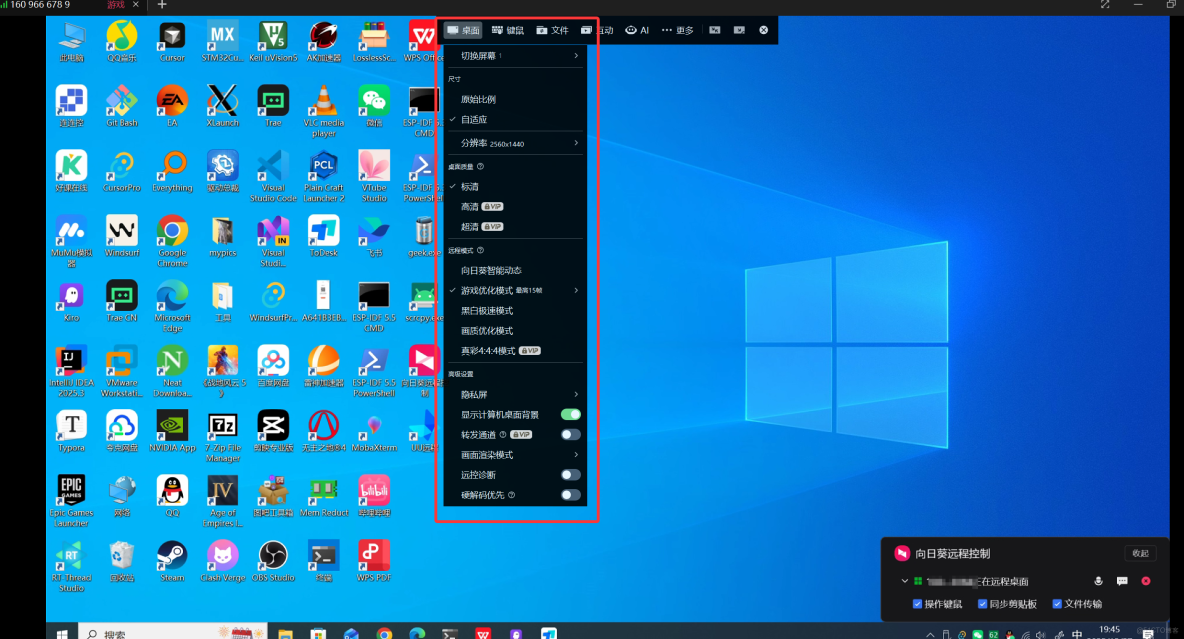Screen dimensions: 1184x639
Task: Open the 键鼠 keyboard-mouse toolbar icon
Action: coord(508,29)
